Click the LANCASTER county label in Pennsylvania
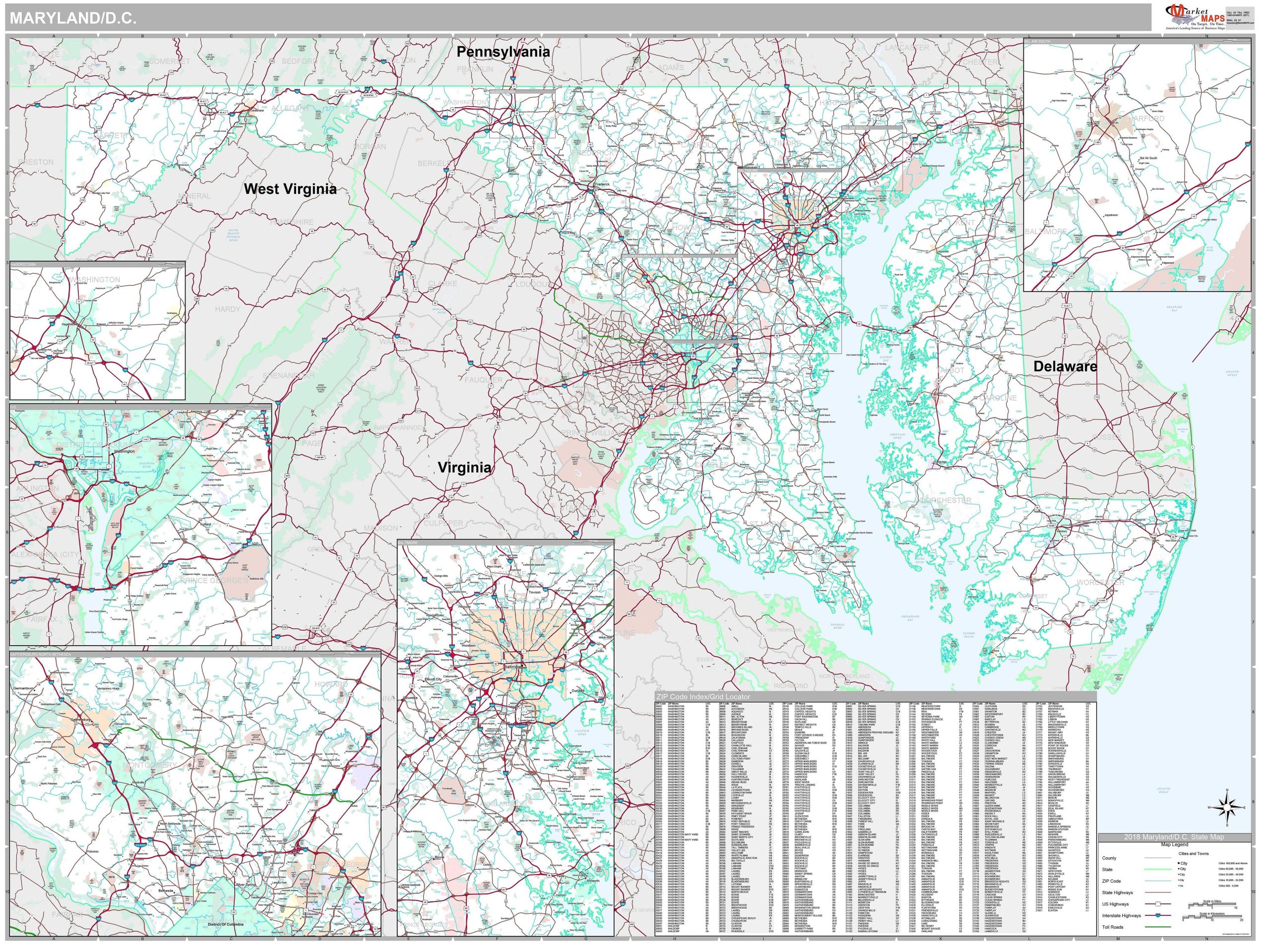The width and height of the screenshot is (1270, 952). click(x=907, y=47)
